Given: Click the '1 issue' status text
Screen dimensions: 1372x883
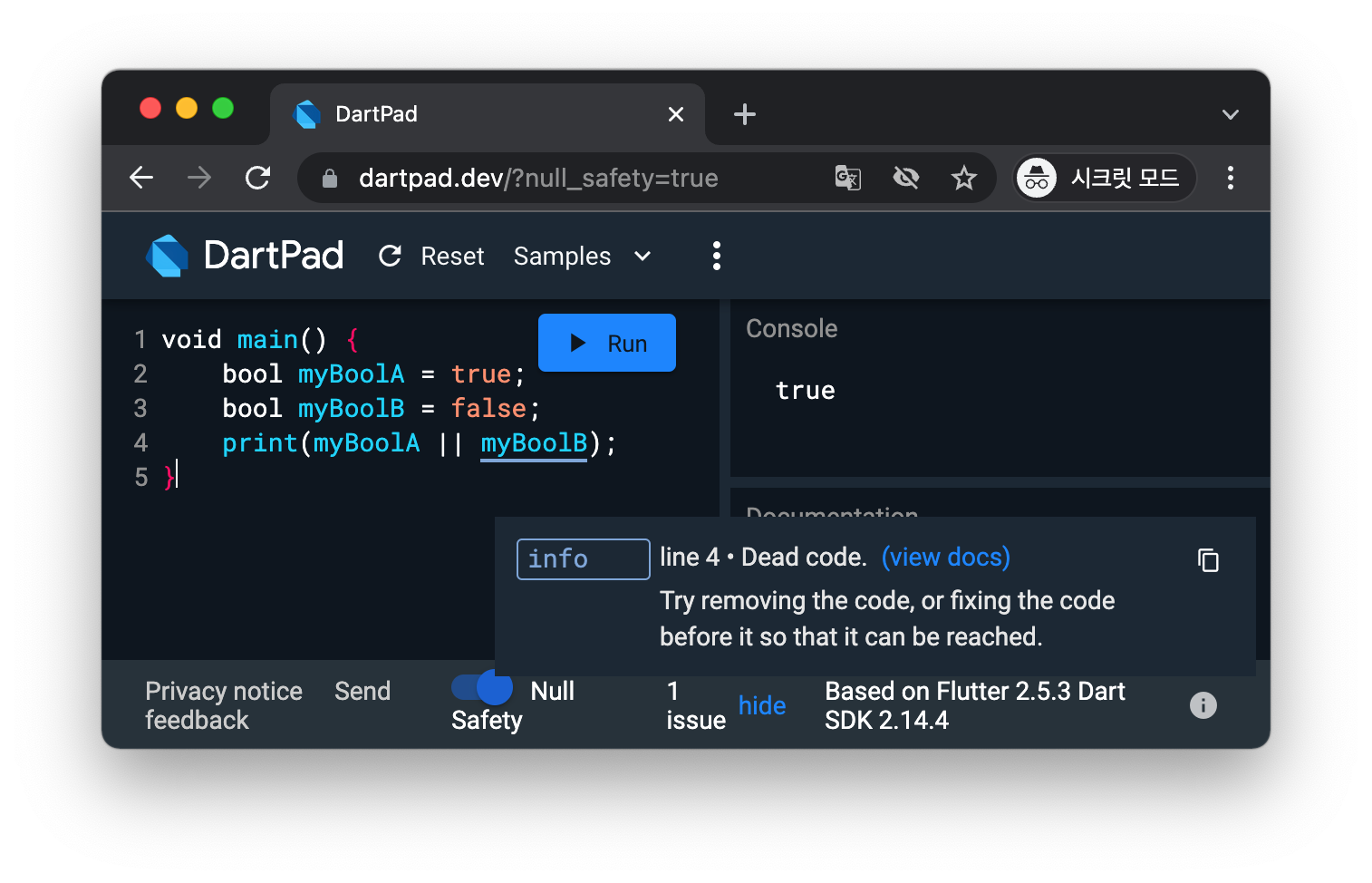Looking at the screenshot, I should point(696,705).
